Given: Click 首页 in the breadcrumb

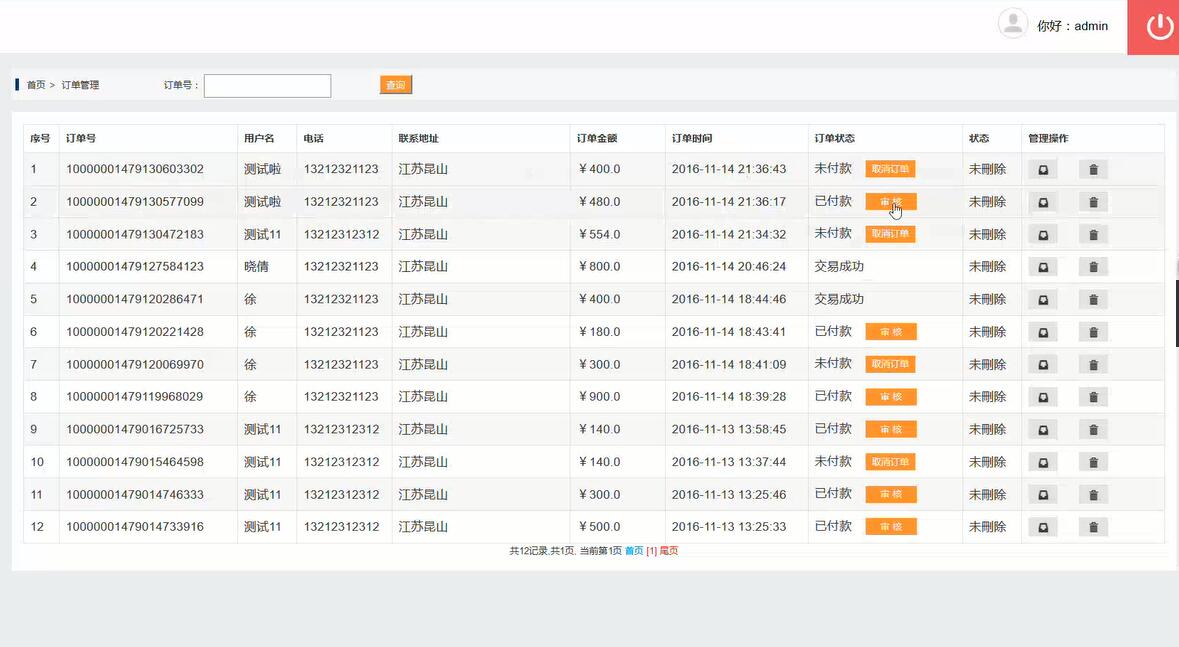Looking at the screenshot, I should [35, 85].
